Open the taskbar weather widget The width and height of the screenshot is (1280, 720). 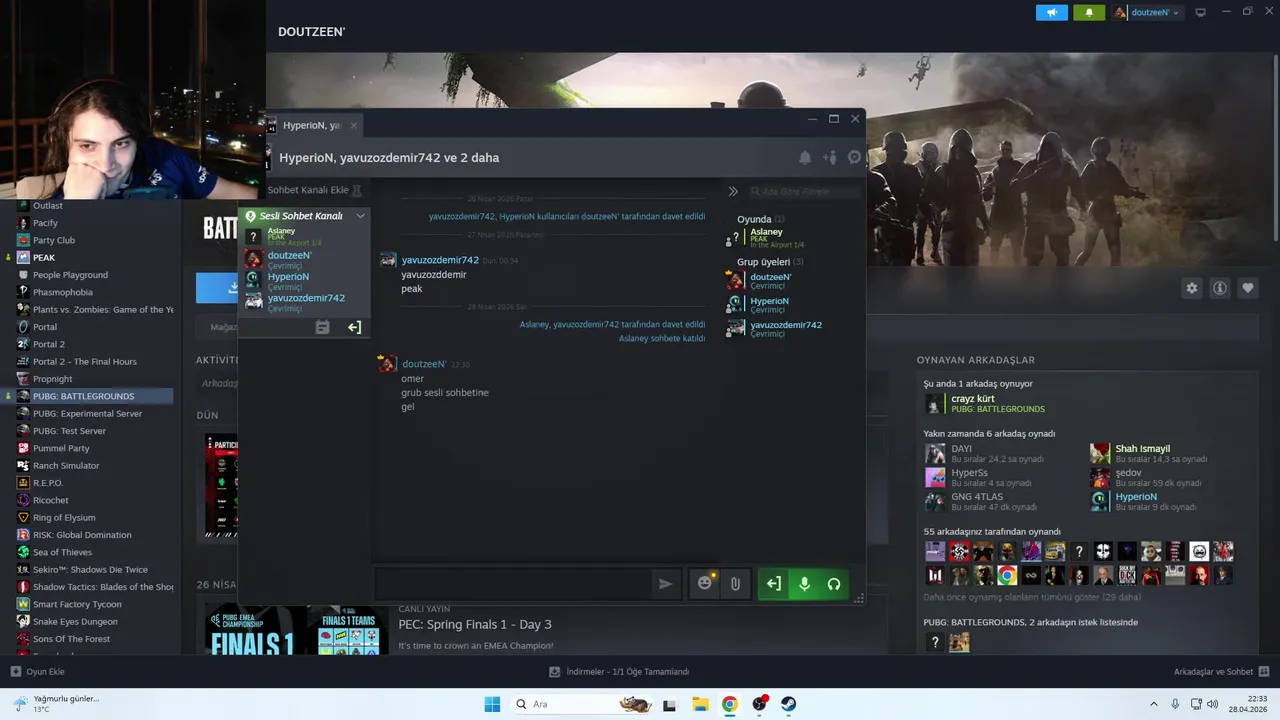(55, 704)
